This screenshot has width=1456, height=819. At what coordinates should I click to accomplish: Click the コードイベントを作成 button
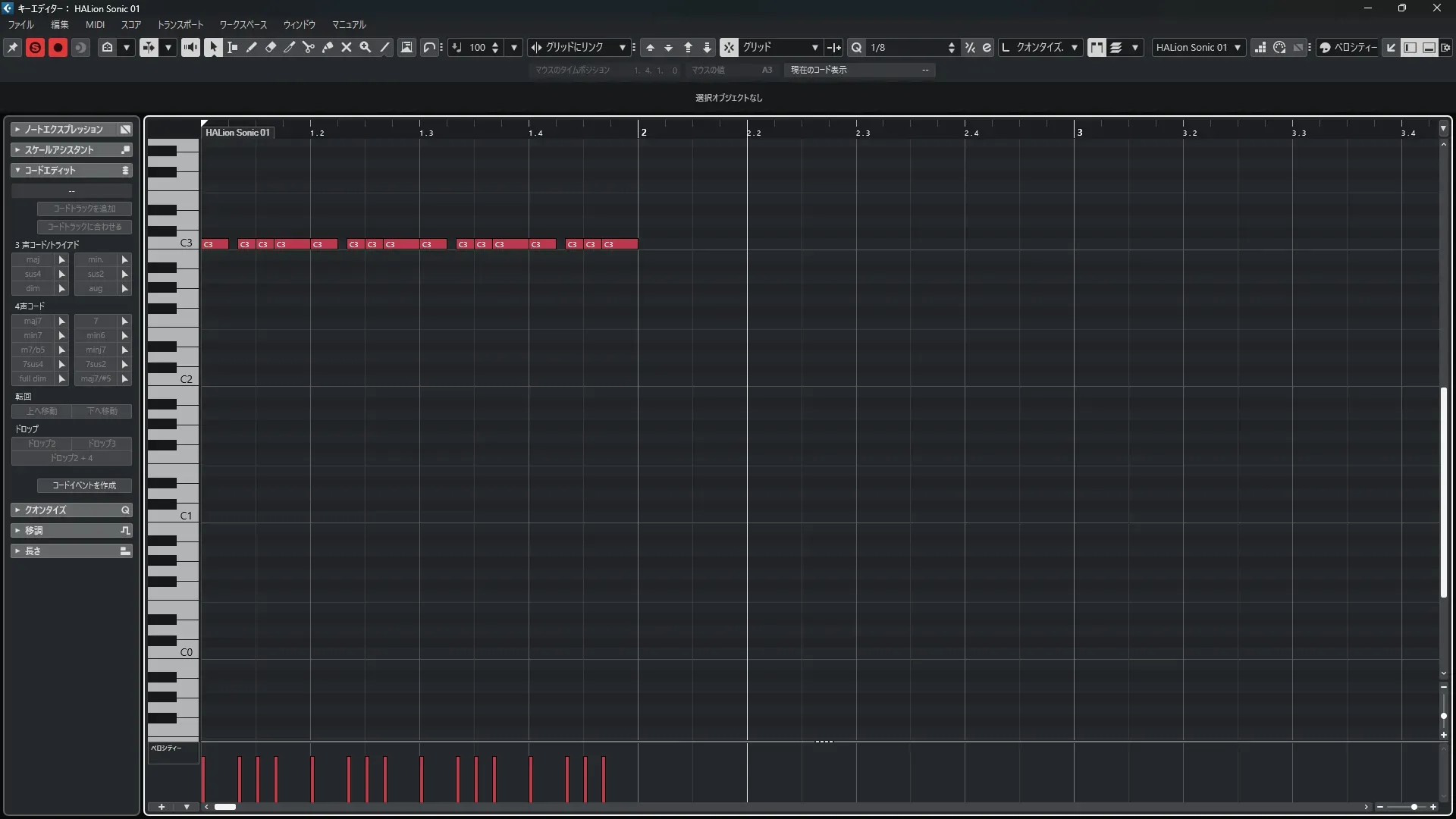point(84,485)
